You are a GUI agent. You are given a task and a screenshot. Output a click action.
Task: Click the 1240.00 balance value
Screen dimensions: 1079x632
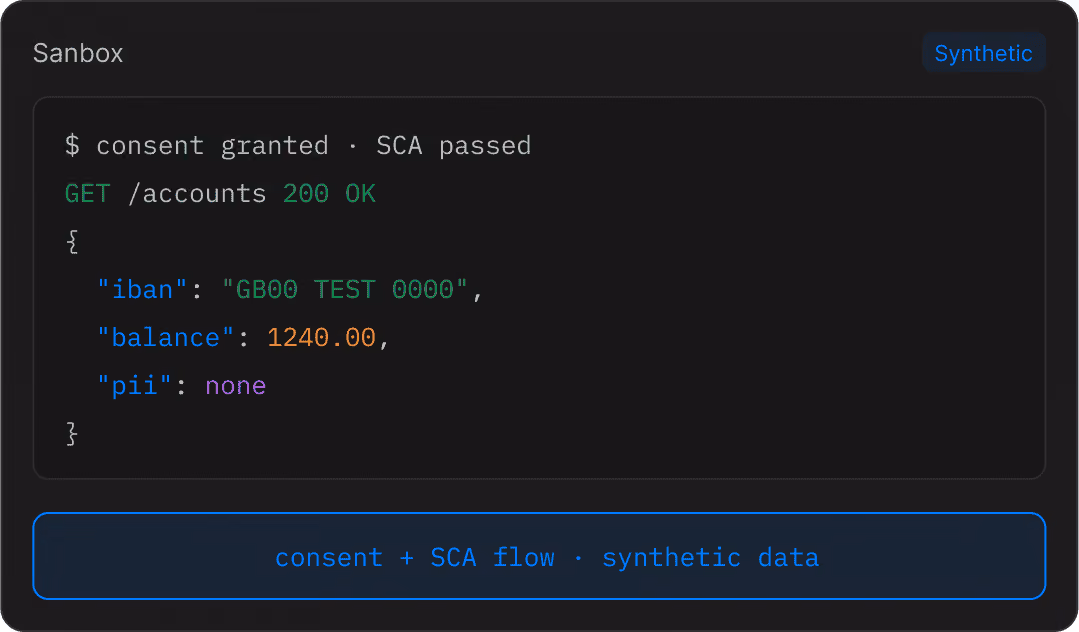tap(321, 337)
